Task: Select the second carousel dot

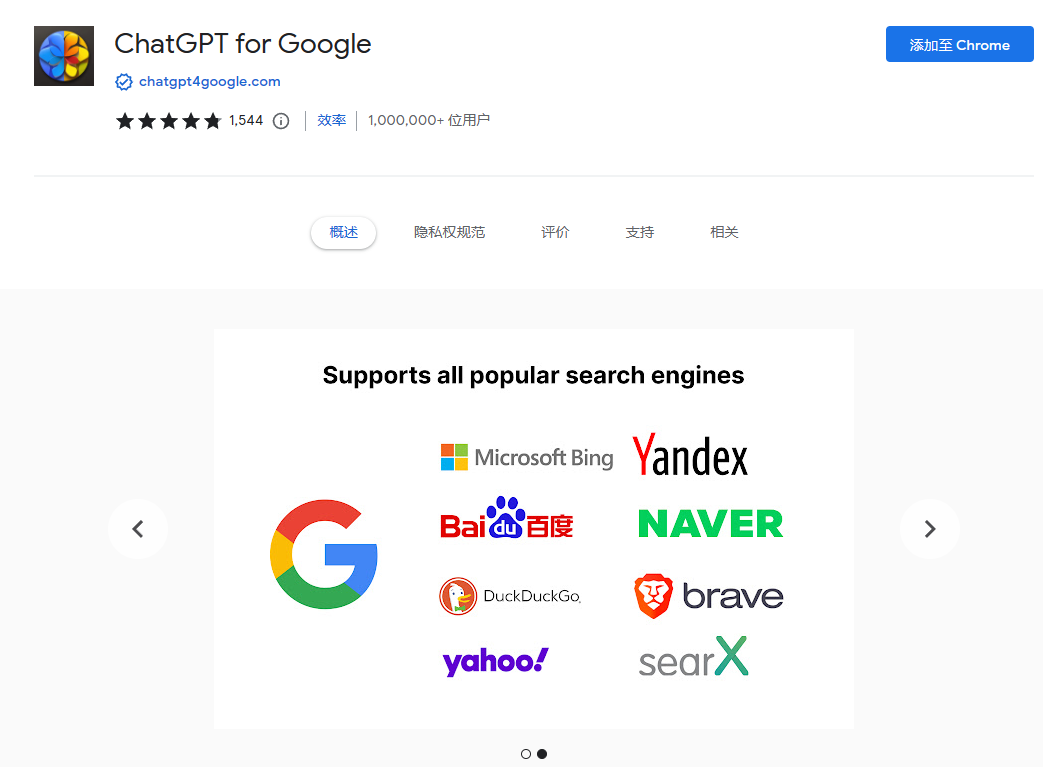Action: coord(541,753)
